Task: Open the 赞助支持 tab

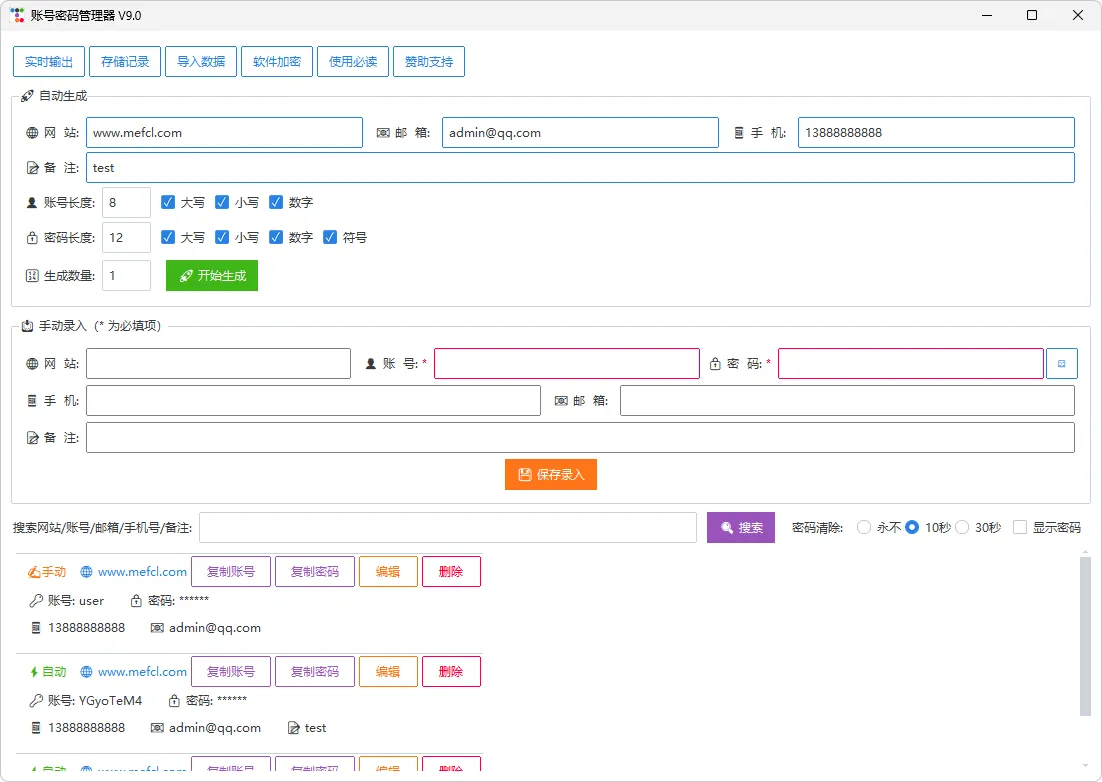Action: (429, 62)
